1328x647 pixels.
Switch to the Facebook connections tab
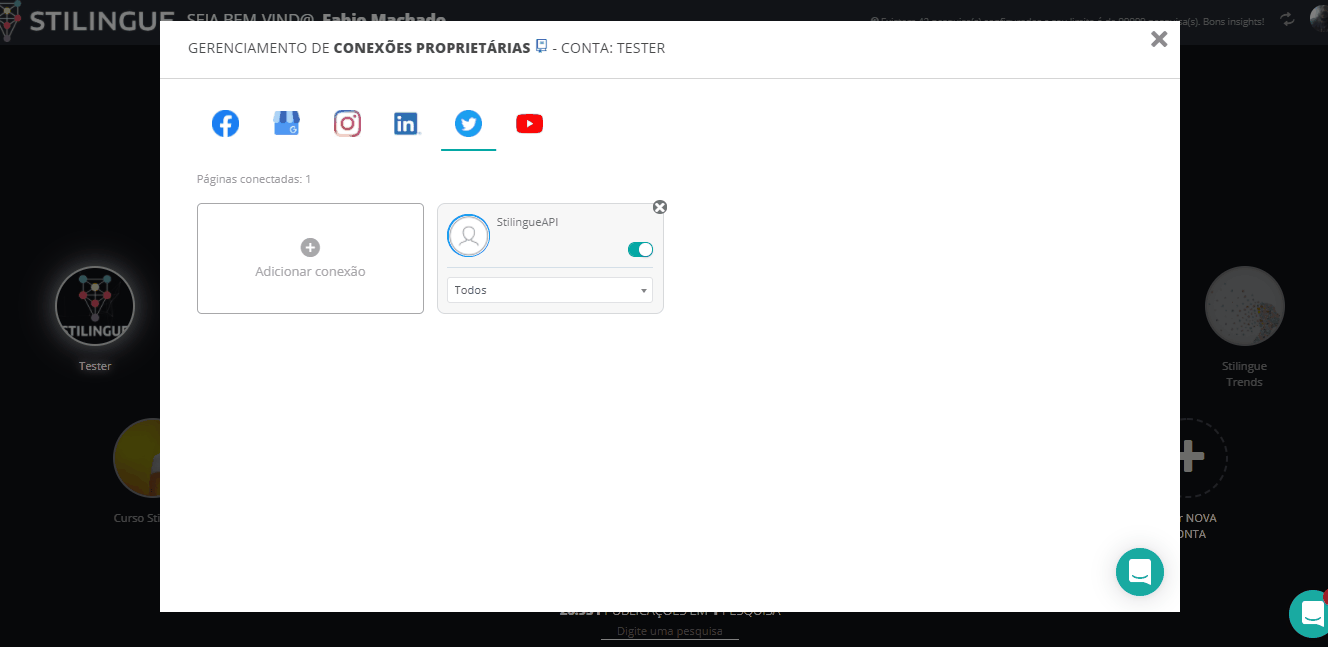(225, 124)
